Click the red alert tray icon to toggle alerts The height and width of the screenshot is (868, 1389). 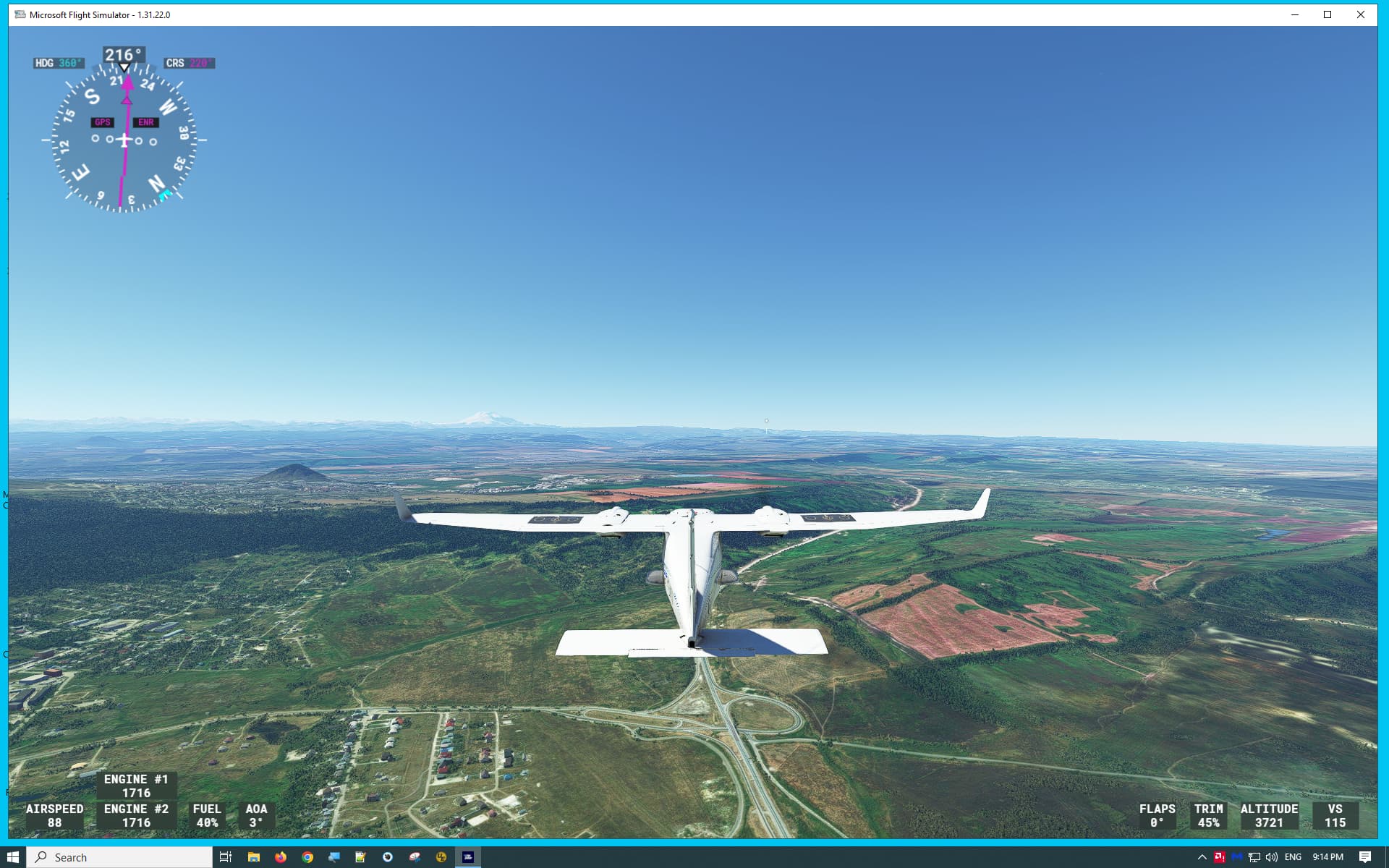tap(1220, 856)
